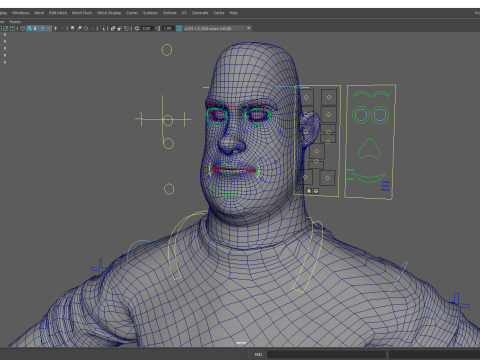The image size is (480, 360).
Task: Click the fourth highlighted shading icon in toolbar
Action: 49,28
